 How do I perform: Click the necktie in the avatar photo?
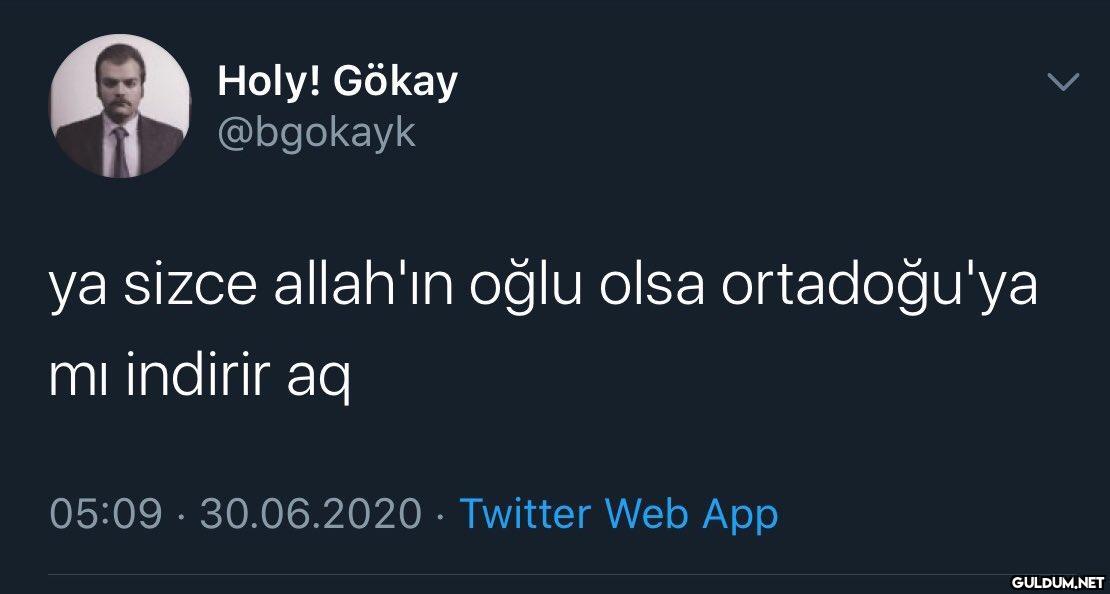pyautogui.click(x=120, y=152)
